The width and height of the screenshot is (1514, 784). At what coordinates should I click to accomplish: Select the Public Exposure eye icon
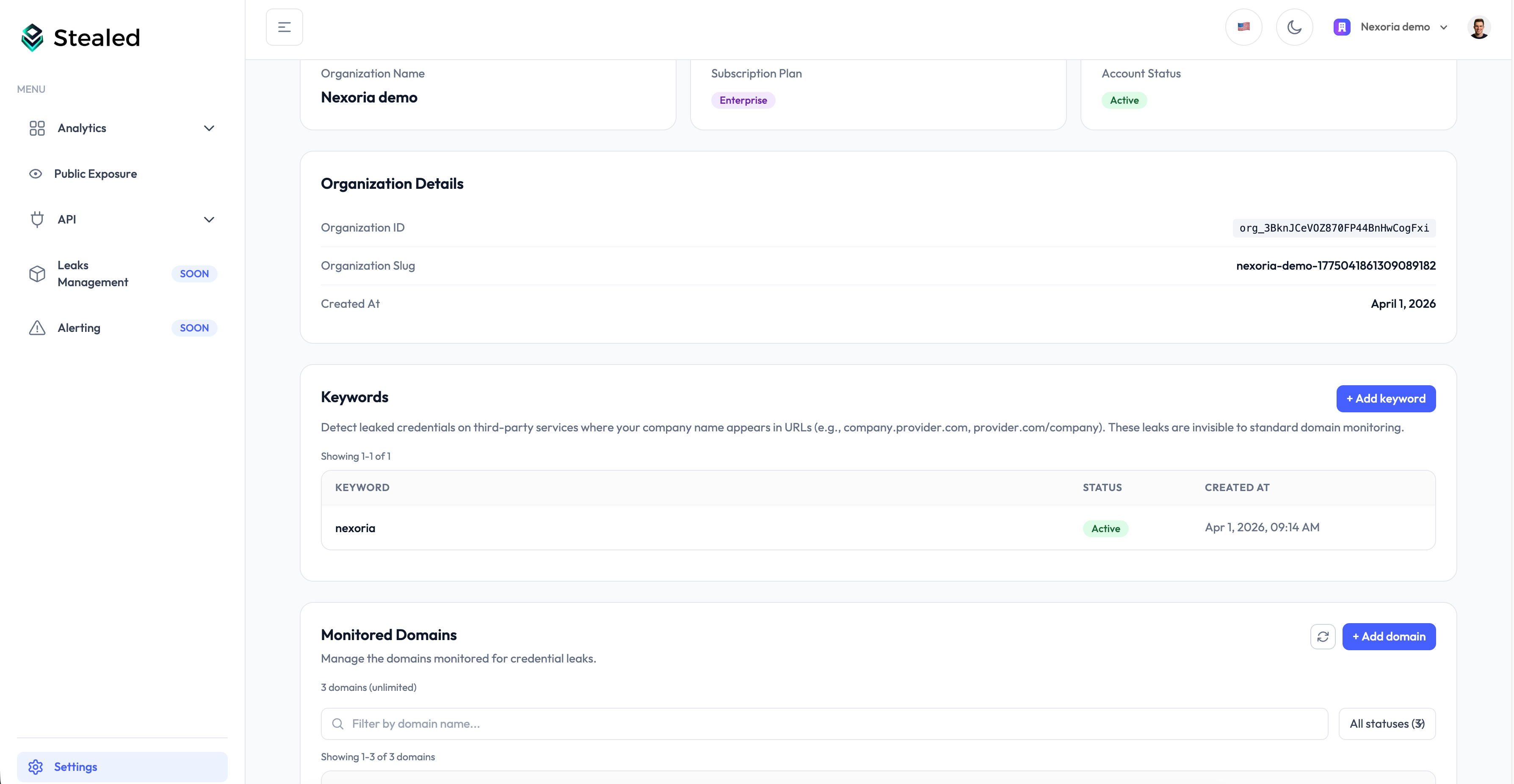click(36, 174)
